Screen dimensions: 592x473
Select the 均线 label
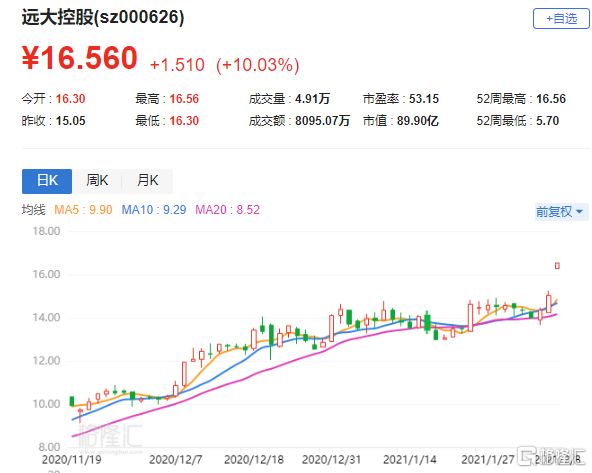tap(34, 210)
